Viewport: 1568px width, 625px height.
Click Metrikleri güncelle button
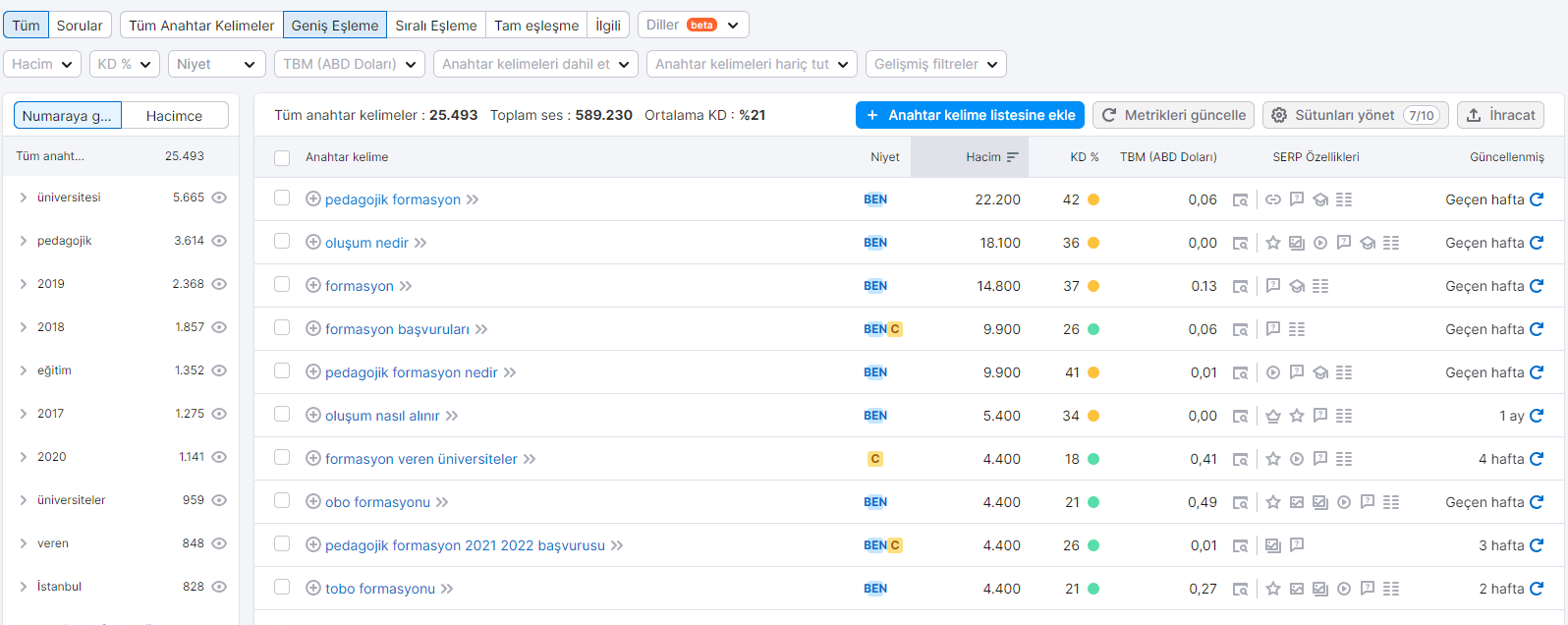point(1174,115)
